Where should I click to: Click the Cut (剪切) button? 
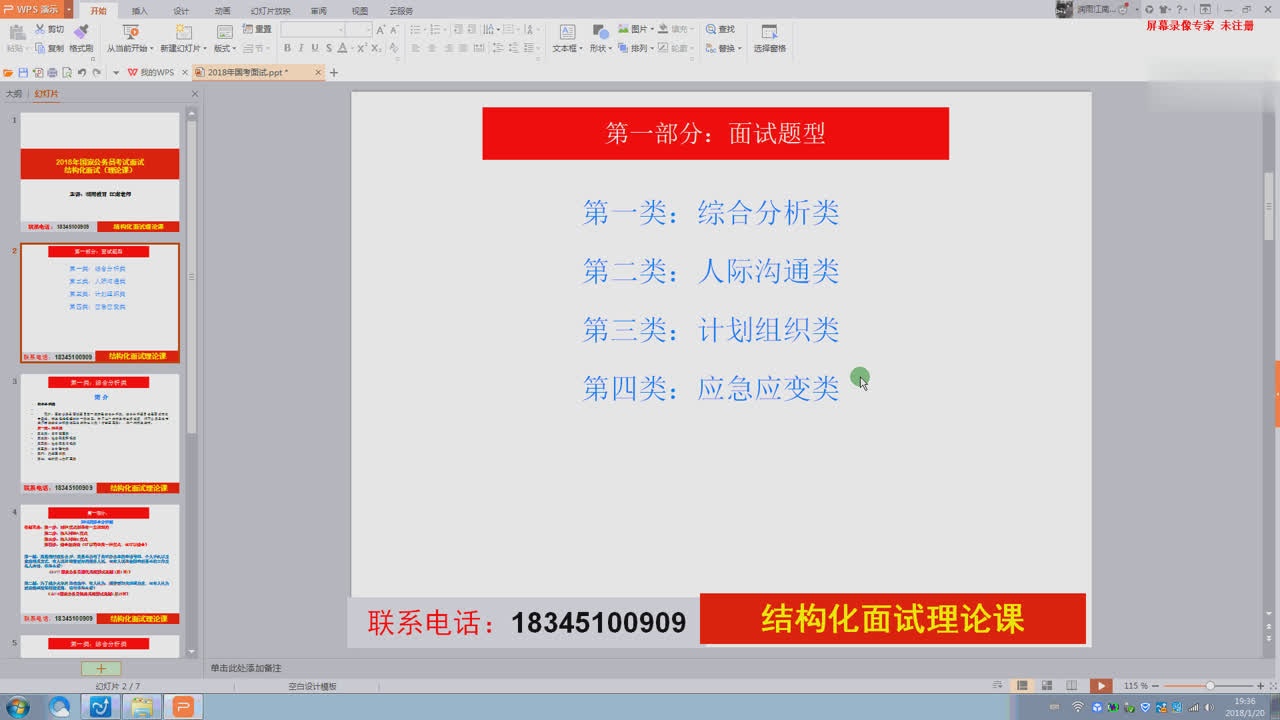coord(49,29)
